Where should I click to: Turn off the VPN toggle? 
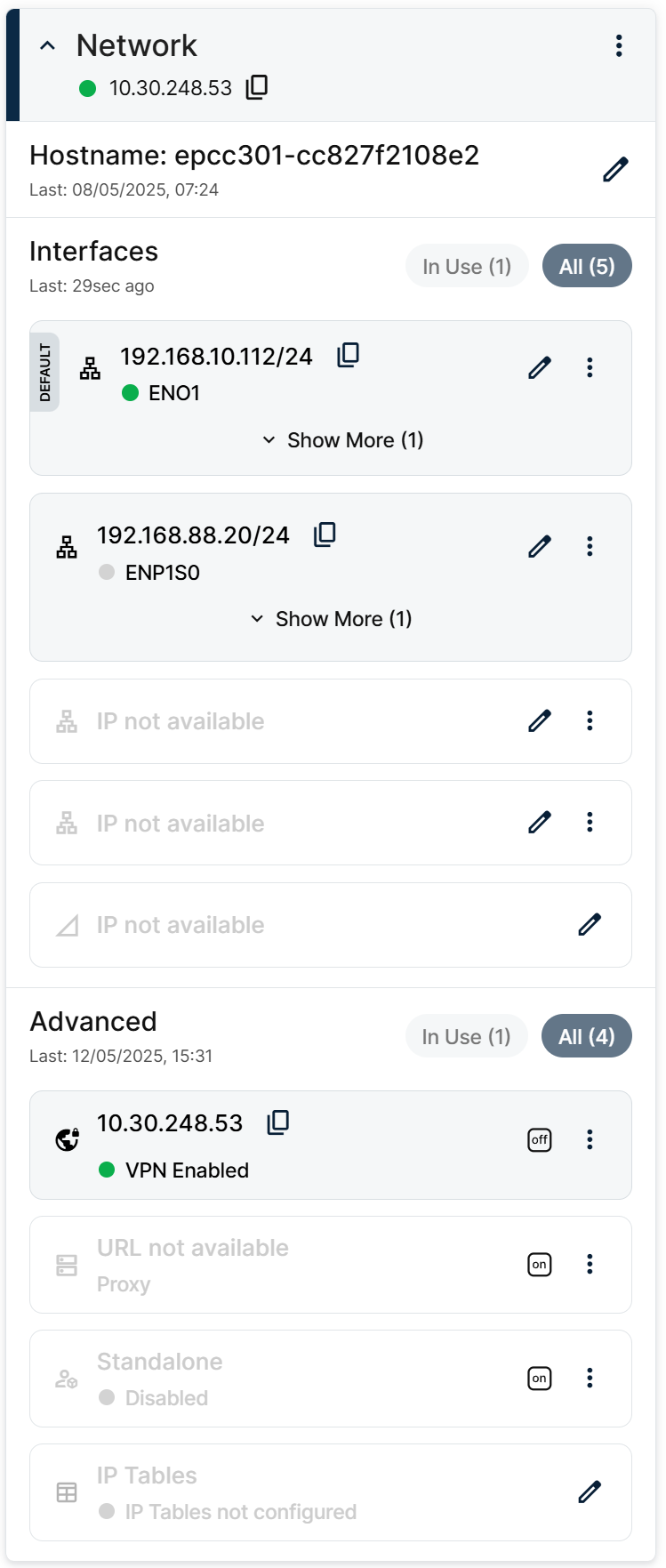pos(540,1140)
